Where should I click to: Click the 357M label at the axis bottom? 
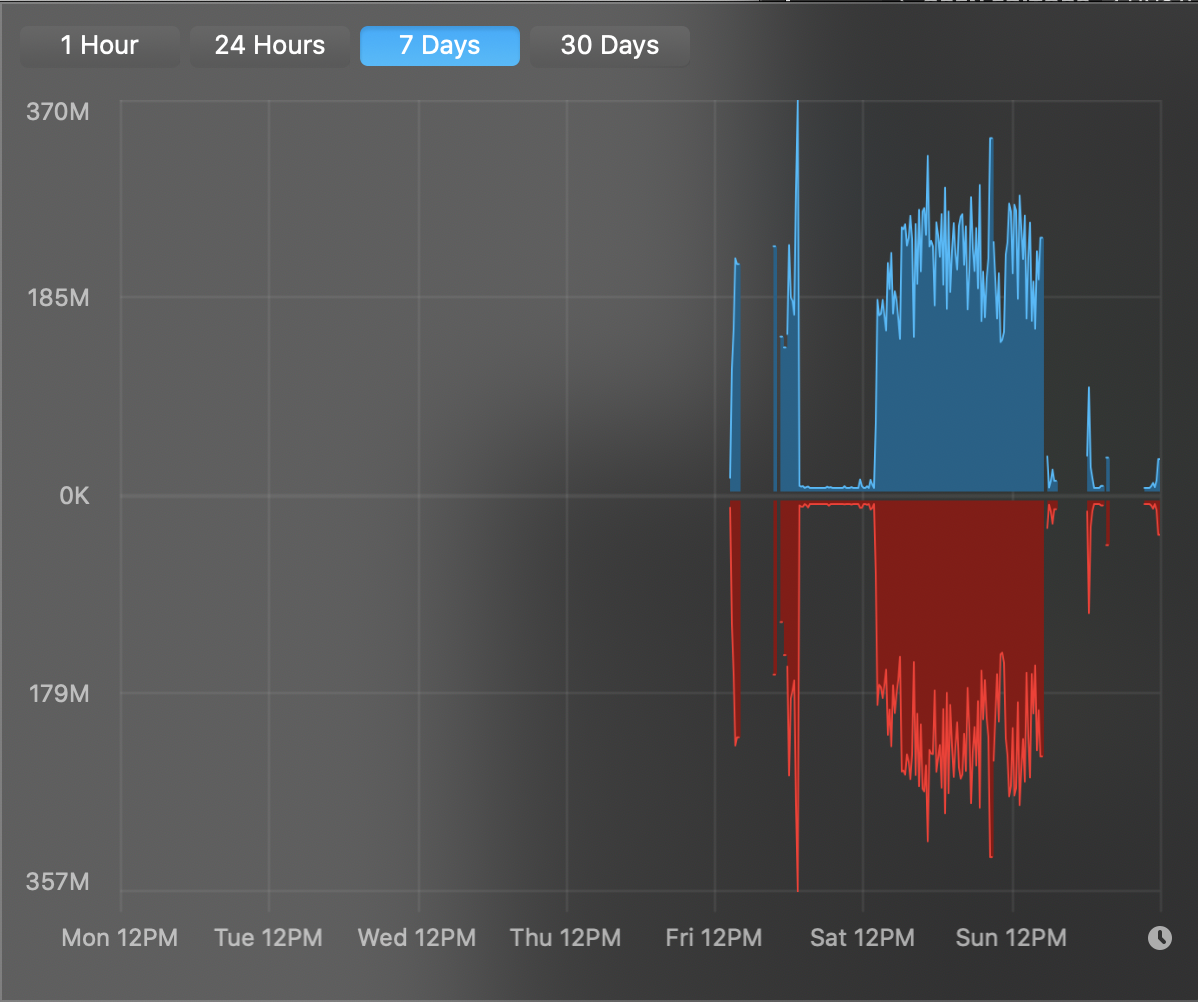58,882
